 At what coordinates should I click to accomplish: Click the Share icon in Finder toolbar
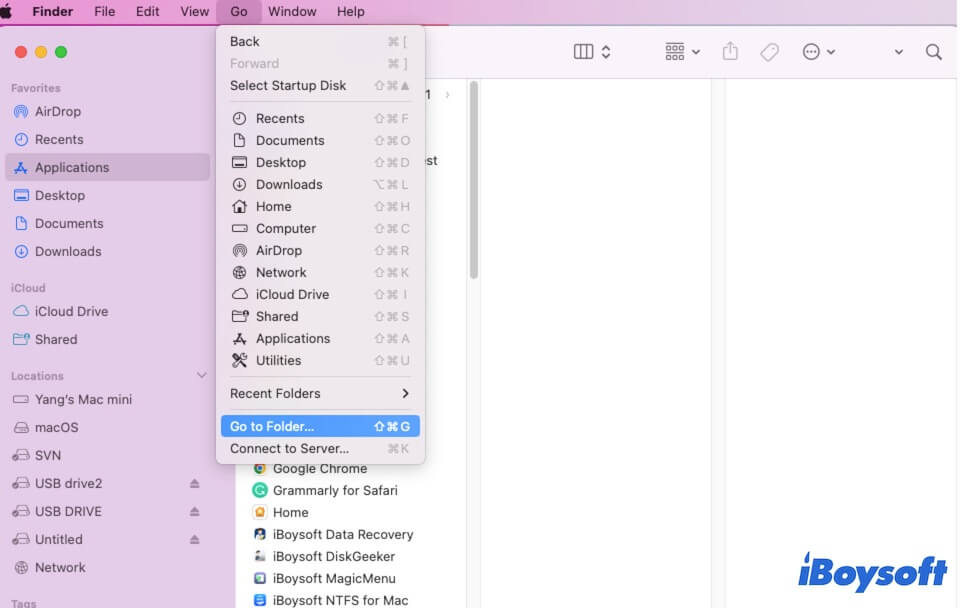730,52
